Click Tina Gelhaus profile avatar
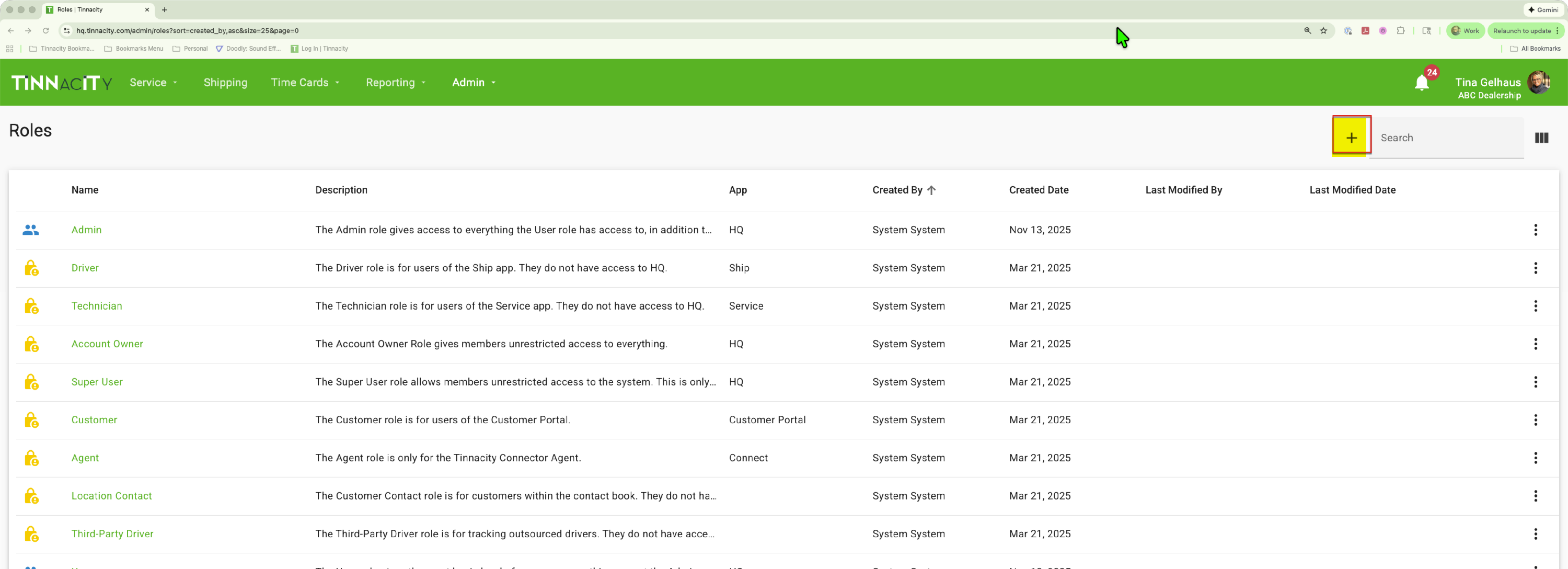The height and width of the screenshot is (569, 1568). [x=1539, y=82]
